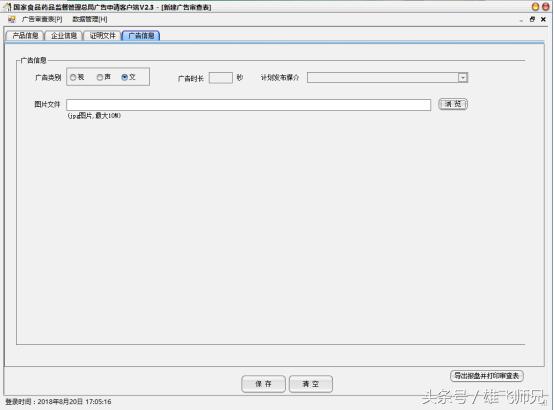Select the 视 ad type radio button
This screenshot has height=410, width=554.
coord(73,77)
